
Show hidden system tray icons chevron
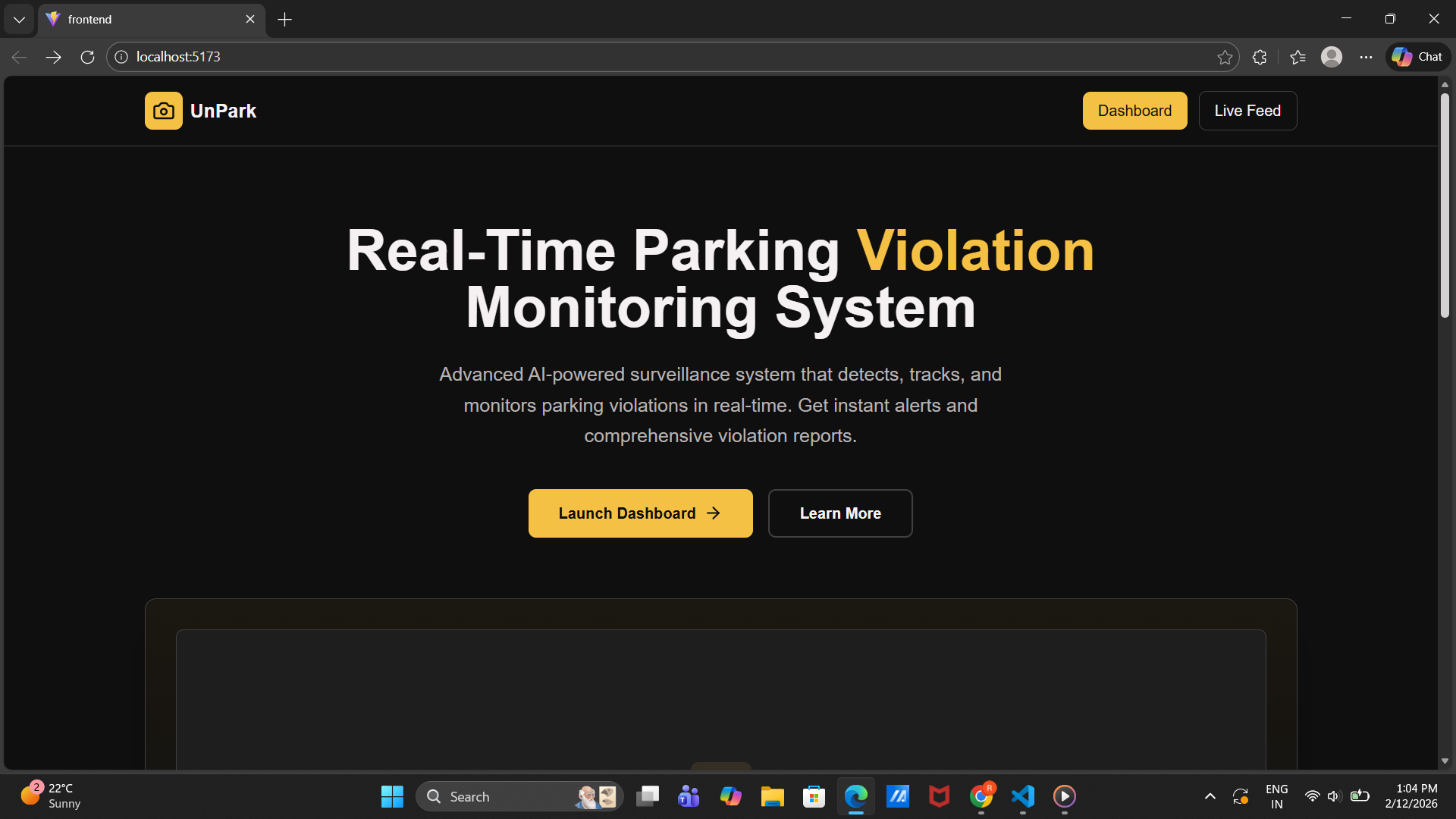pos(1210,796)
